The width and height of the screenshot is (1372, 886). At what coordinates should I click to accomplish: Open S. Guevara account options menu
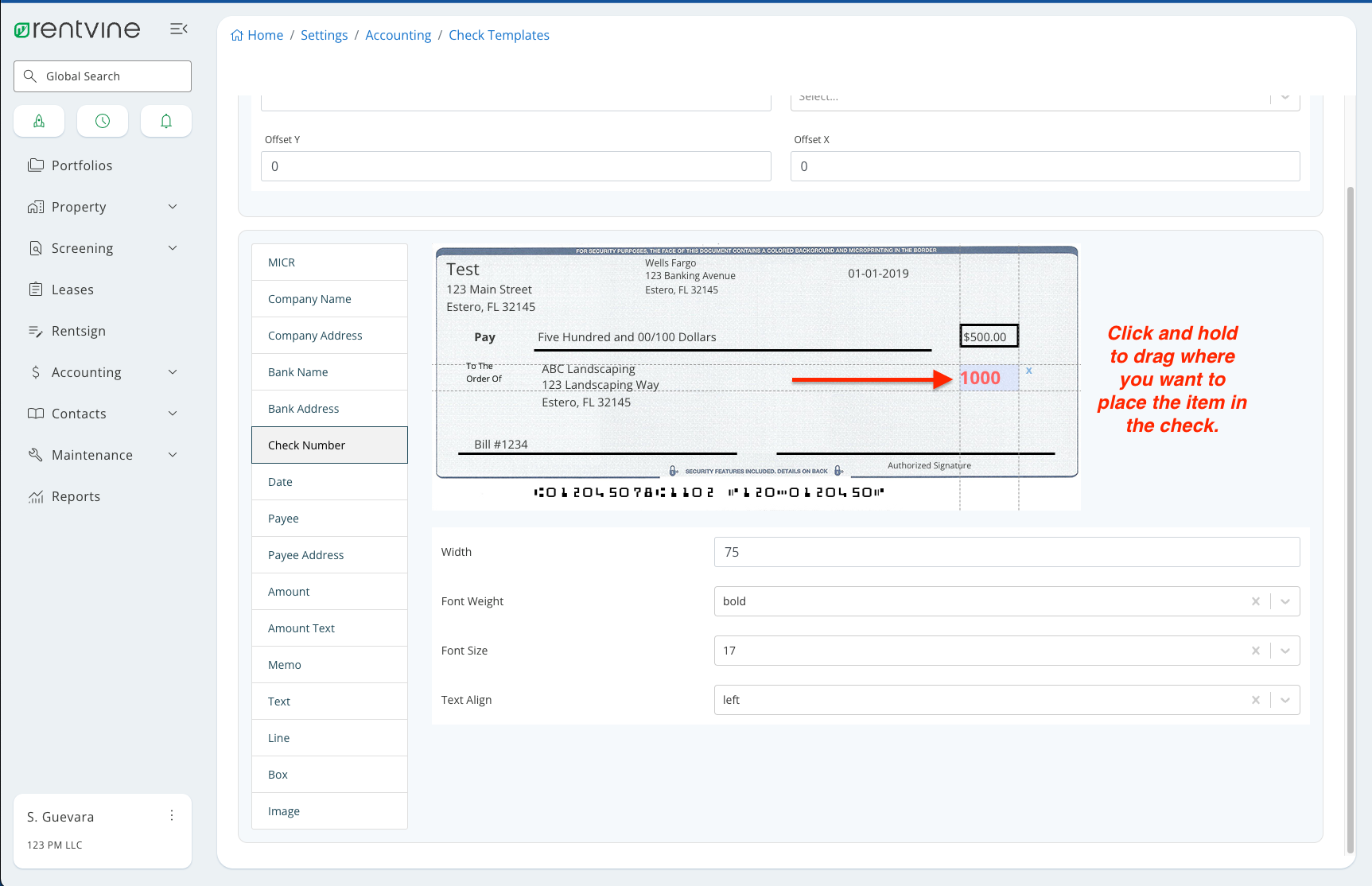pyautogui.click(x=172, y=815)
